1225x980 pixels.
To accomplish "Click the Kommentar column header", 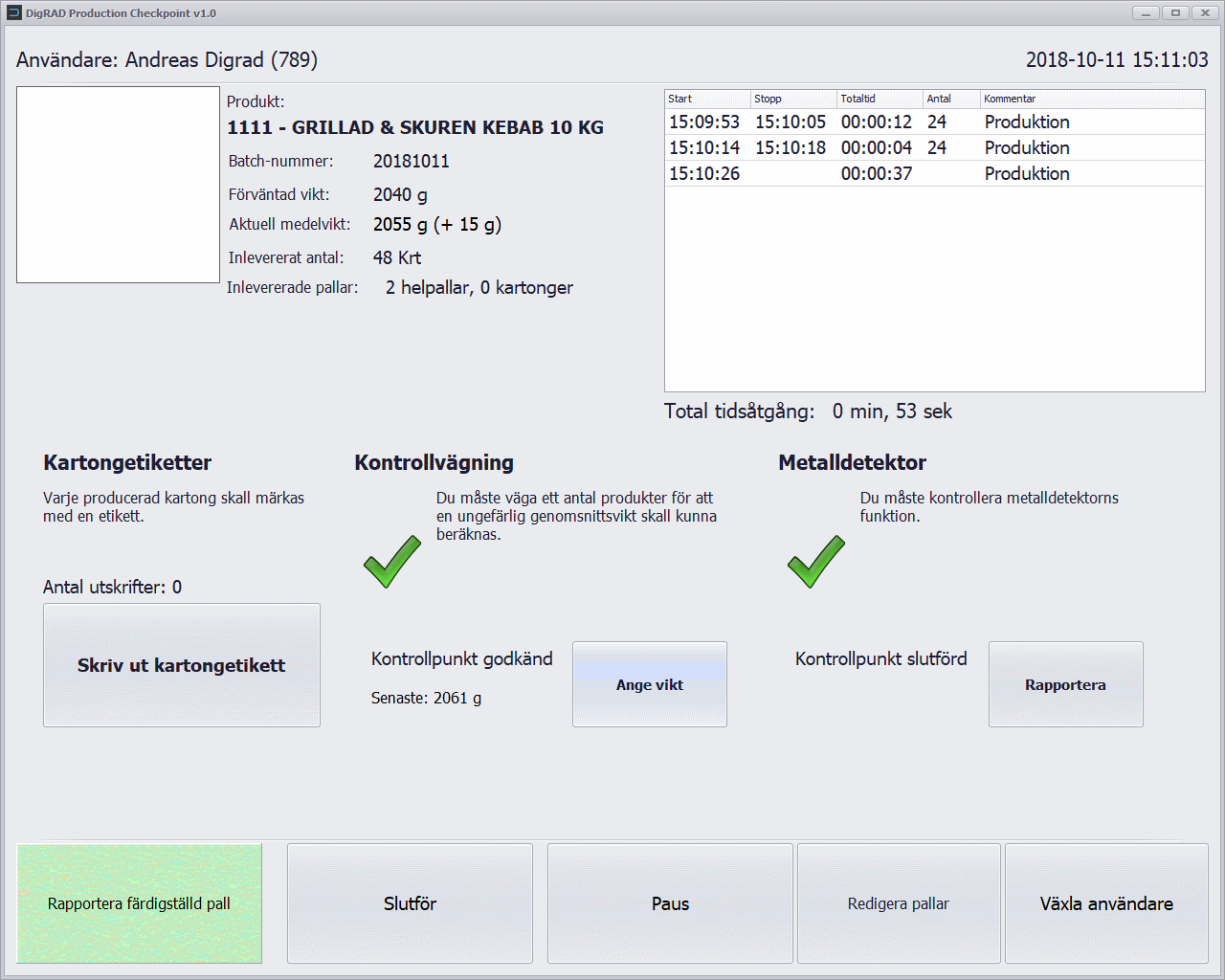I will pos(1092,99).
